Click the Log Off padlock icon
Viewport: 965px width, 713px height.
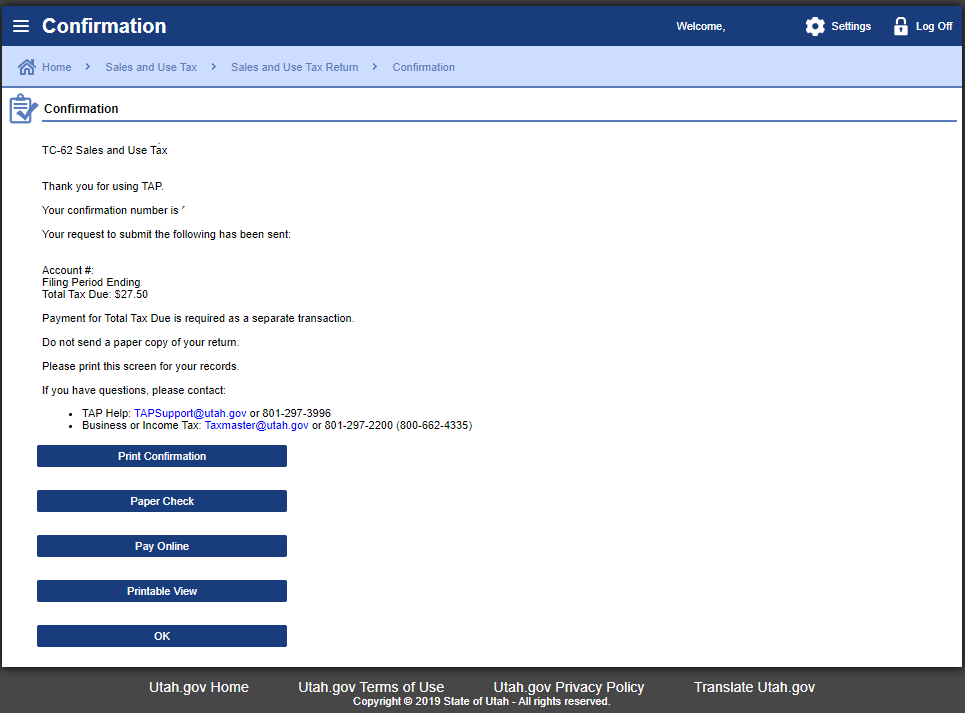[900, 26]
